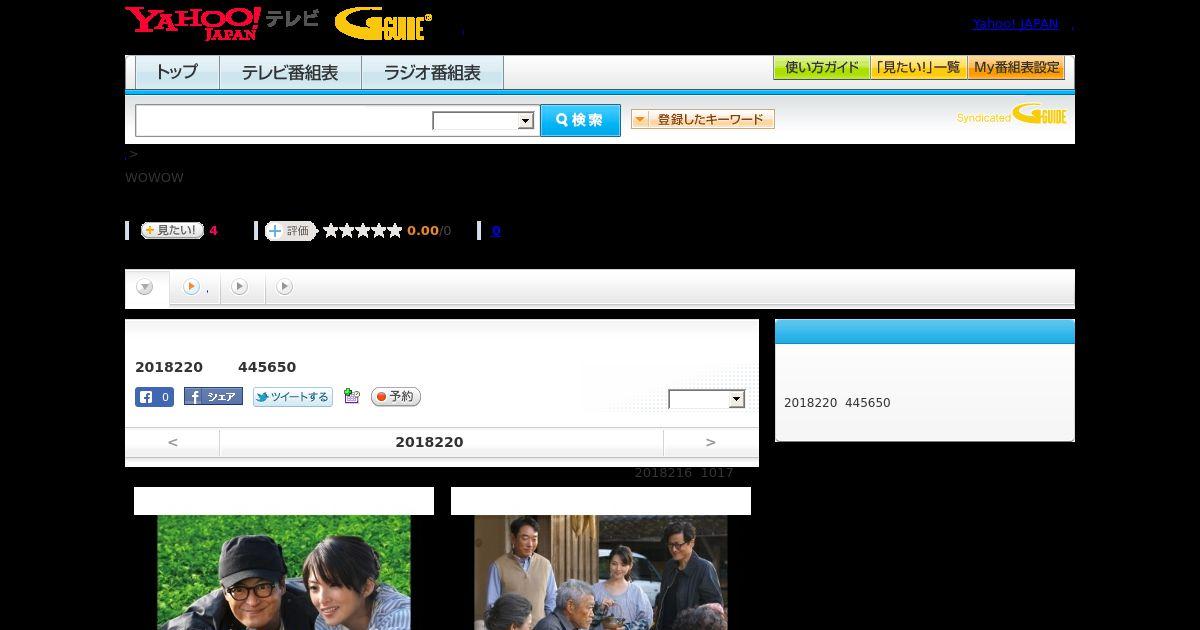Click the 2018220 date heading in the navigation bar

pos(429,442)
